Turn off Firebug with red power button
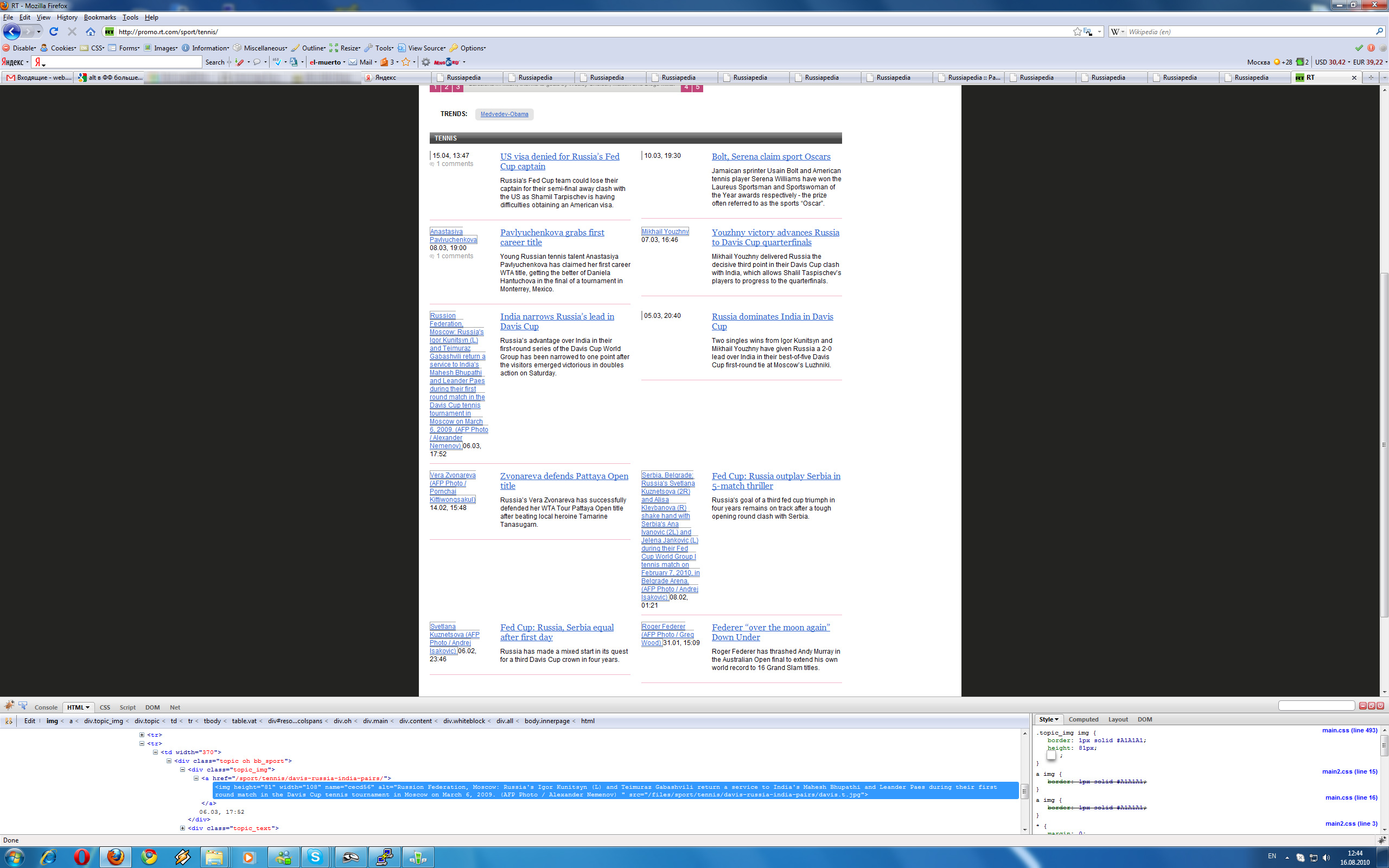This screenshot has height=868, width=1389. (1380, 706)
